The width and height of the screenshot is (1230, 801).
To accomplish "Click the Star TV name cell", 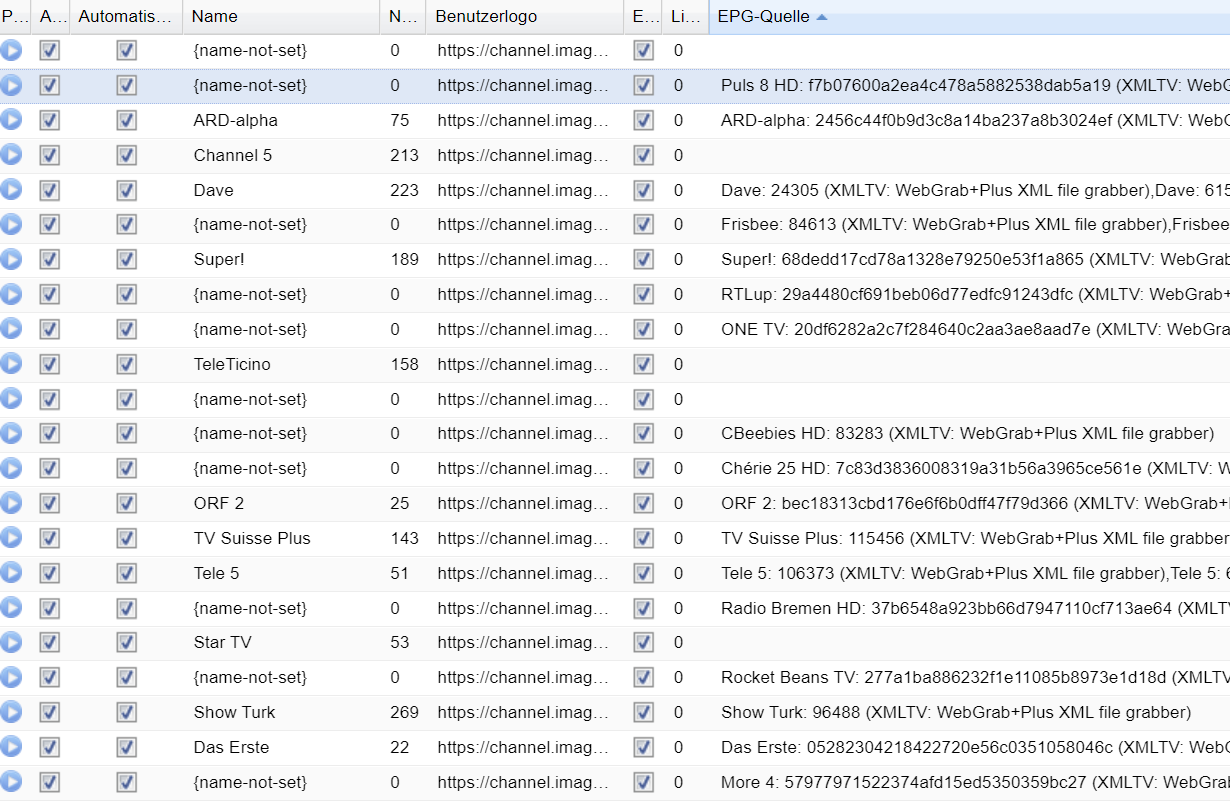I will [x=281, y=642].
